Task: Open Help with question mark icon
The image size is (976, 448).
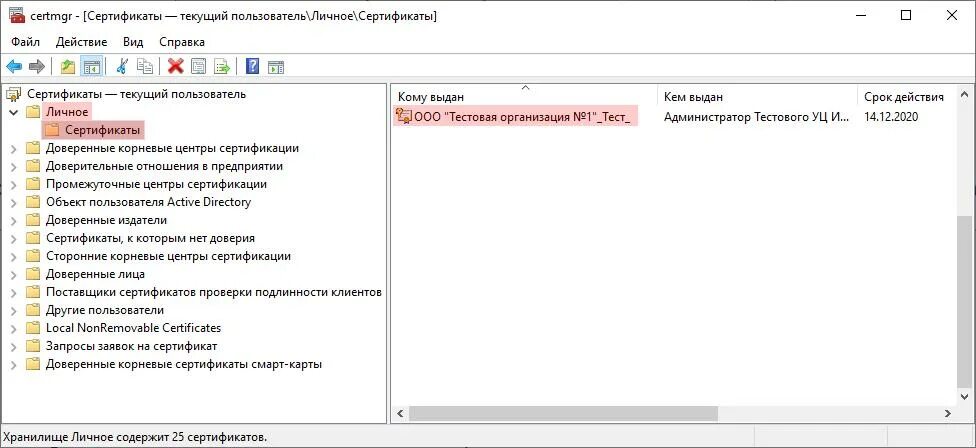Action: (x=252, y=66)
